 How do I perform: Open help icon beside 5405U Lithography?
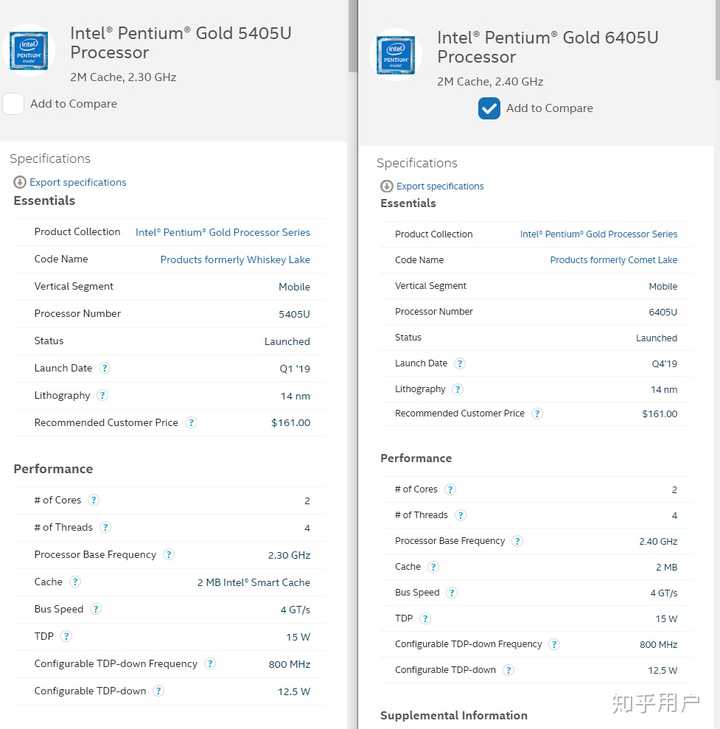pos(102,396)
